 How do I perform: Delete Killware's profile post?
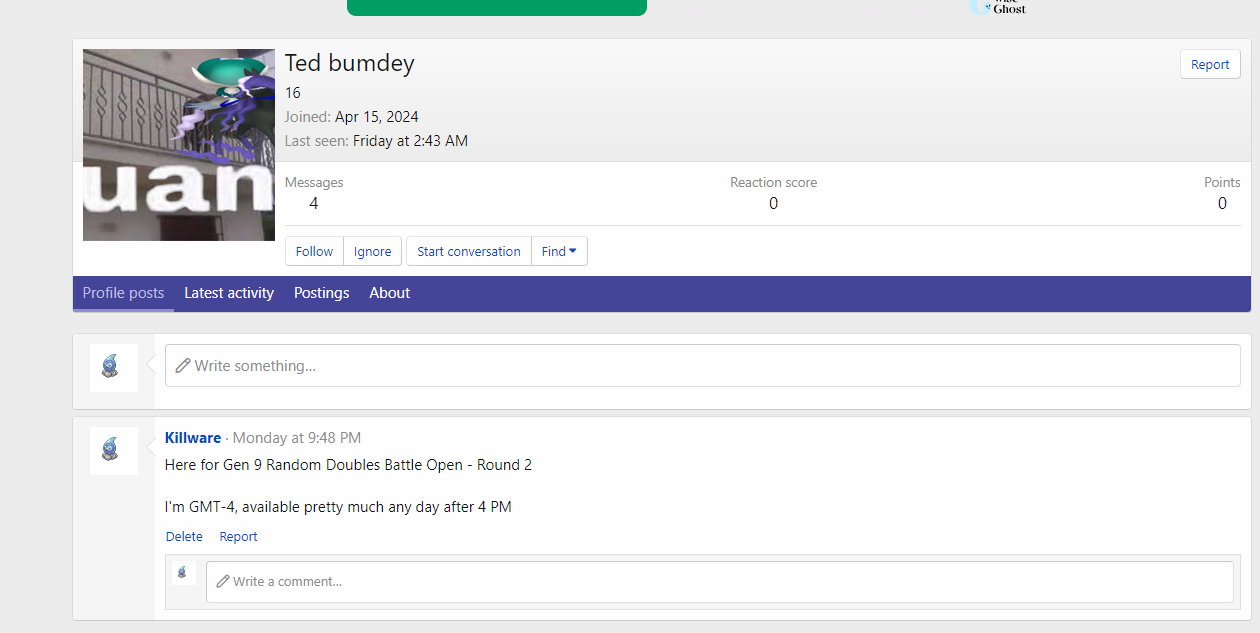[x=184, y=537]
